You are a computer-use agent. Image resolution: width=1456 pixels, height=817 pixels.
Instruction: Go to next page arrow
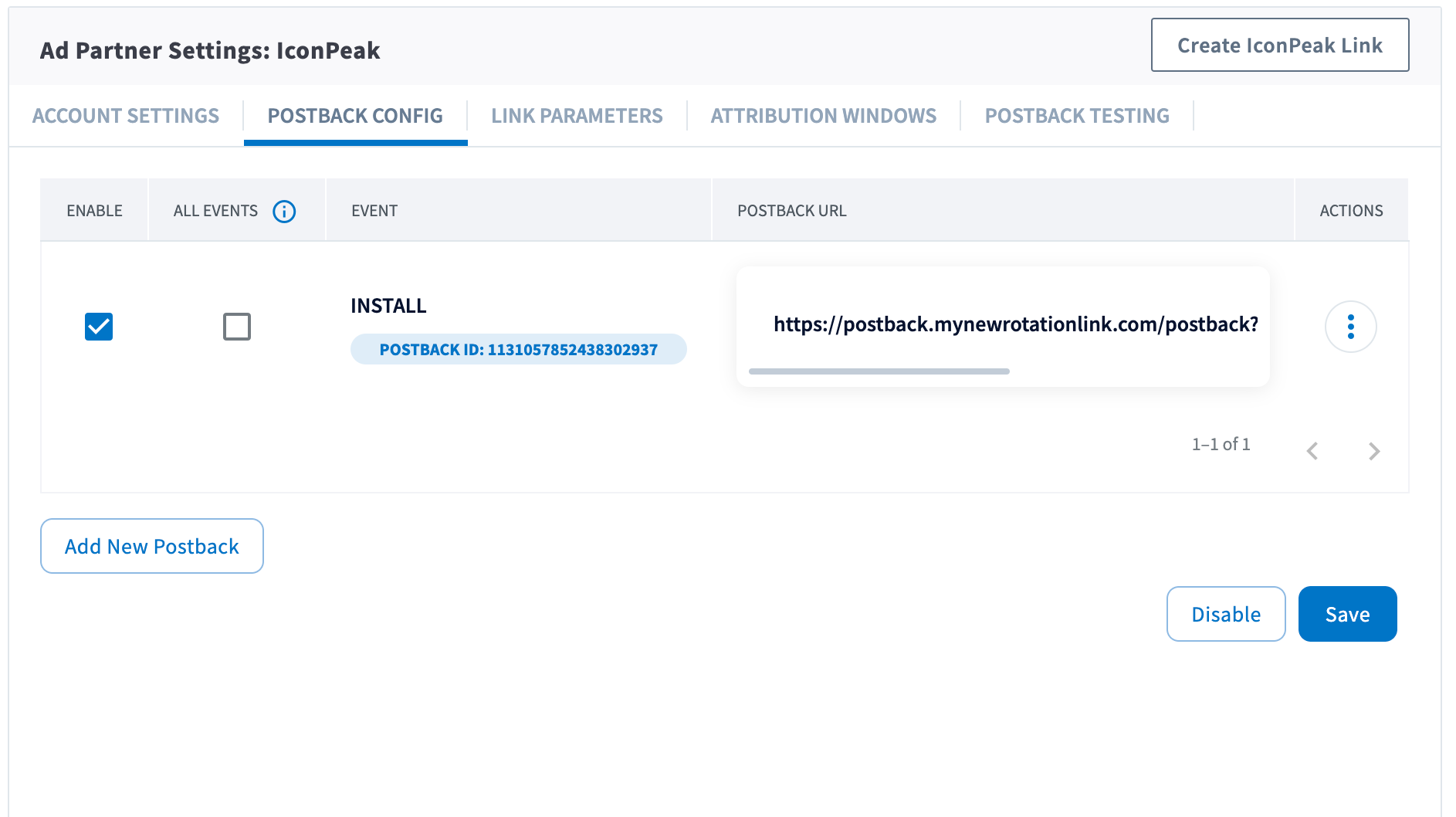1373,451
